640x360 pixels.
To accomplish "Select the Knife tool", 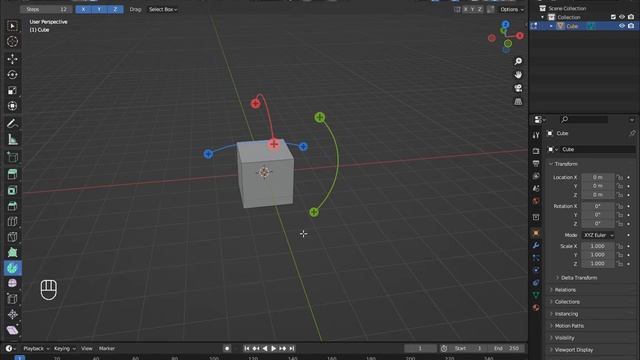I will pos(12,237).
